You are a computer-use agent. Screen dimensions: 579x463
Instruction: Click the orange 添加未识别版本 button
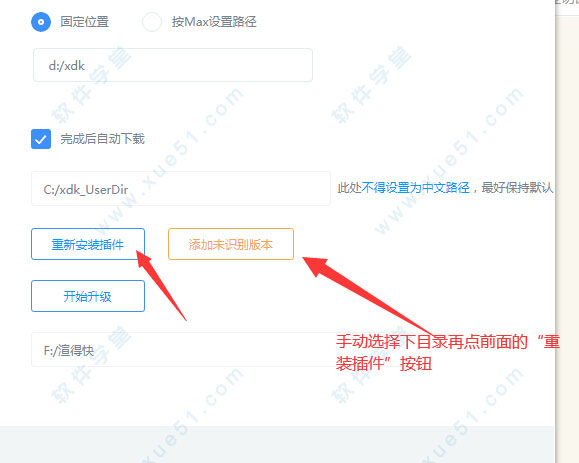(231, 244)
